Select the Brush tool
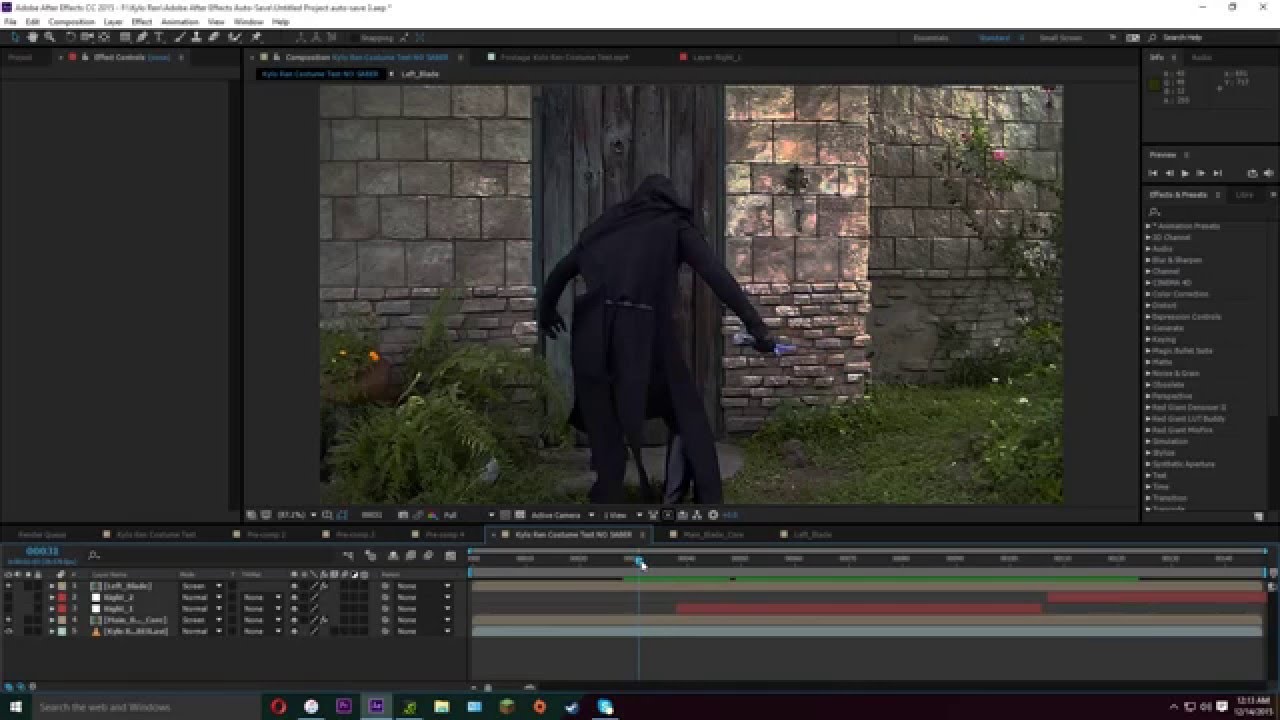The height and width of the screenshot is (720, 1280). 181,37
